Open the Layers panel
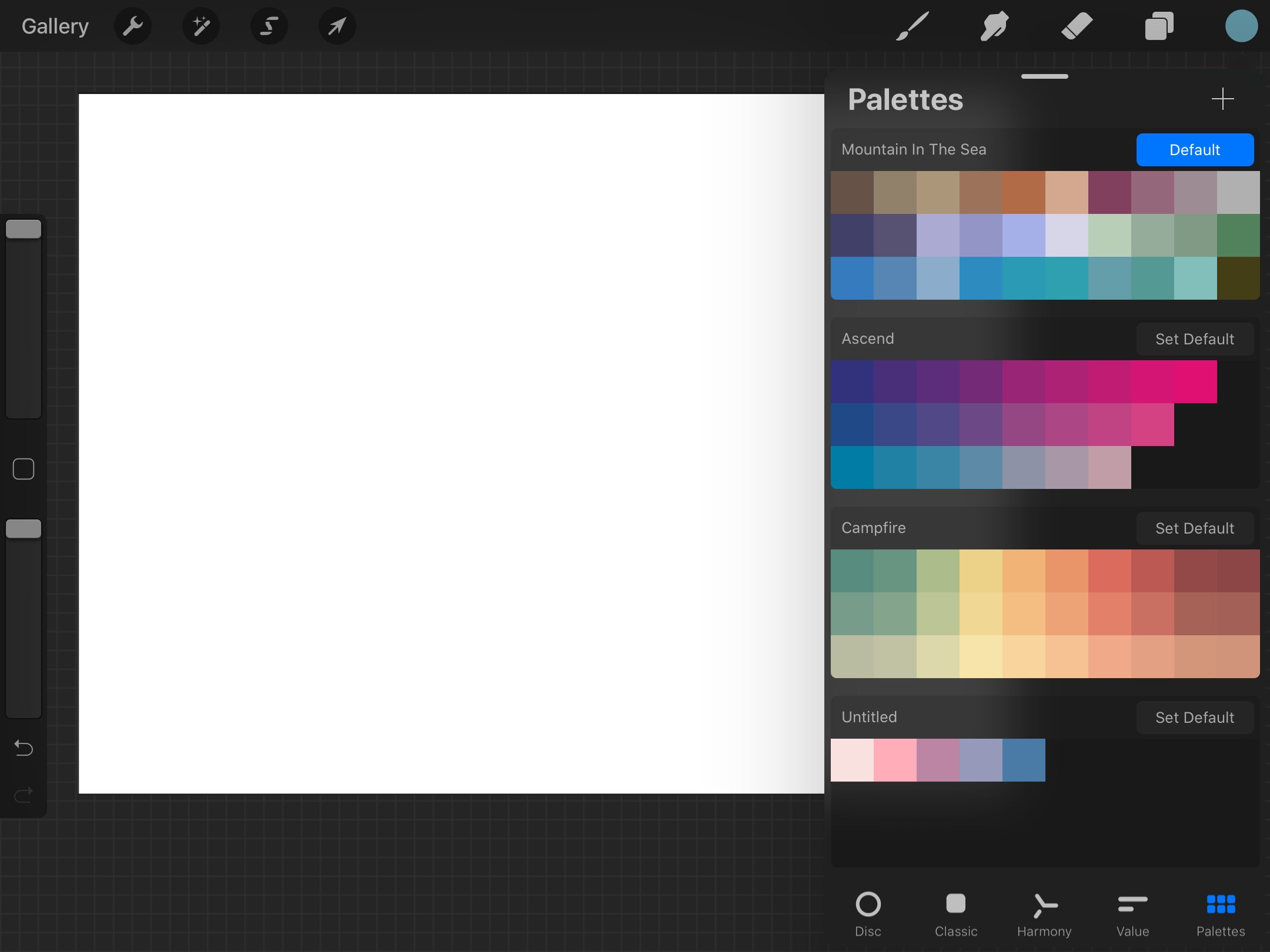Viewport: 1270px width, 952px height. 1158,25
